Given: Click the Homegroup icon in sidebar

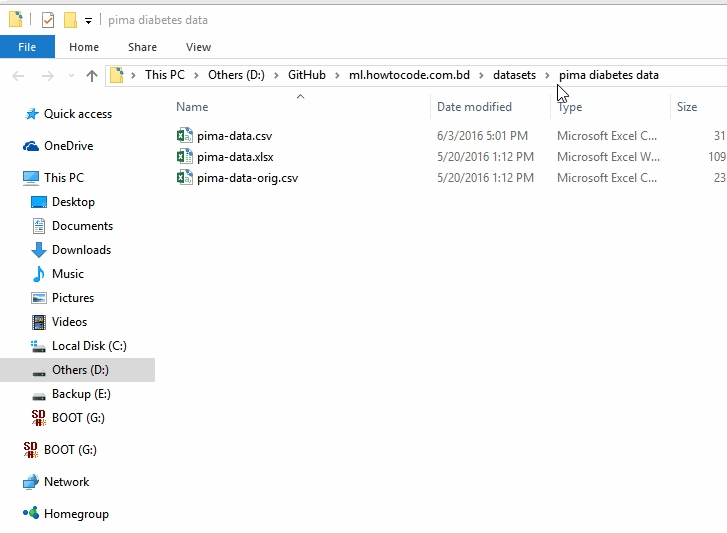Looking at the screenshot, I should click(31, 514).
